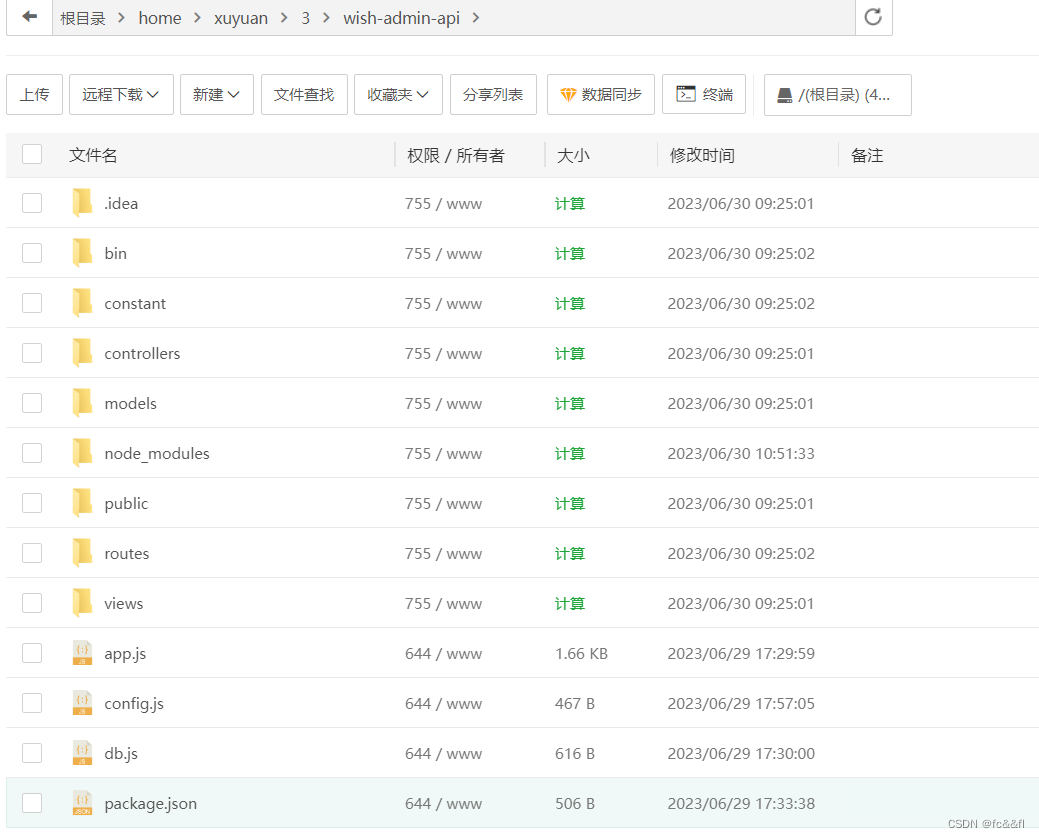Click the crown icon on 数据同步 button
This screenshot has height=838, width=1039.
pyautogui.click(x=570, y=94)
